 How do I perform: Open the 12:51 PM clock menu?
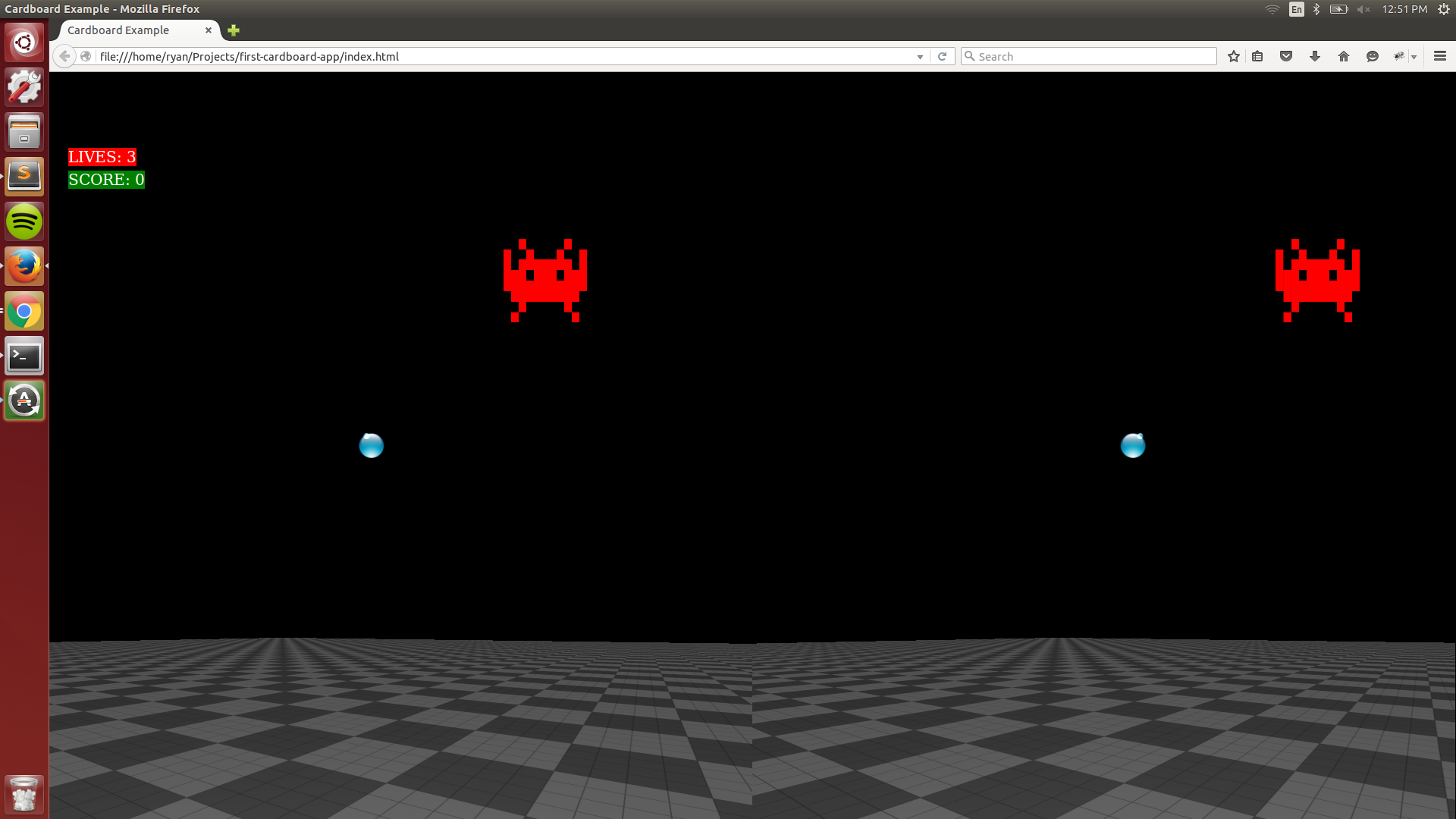point(1404,9)
